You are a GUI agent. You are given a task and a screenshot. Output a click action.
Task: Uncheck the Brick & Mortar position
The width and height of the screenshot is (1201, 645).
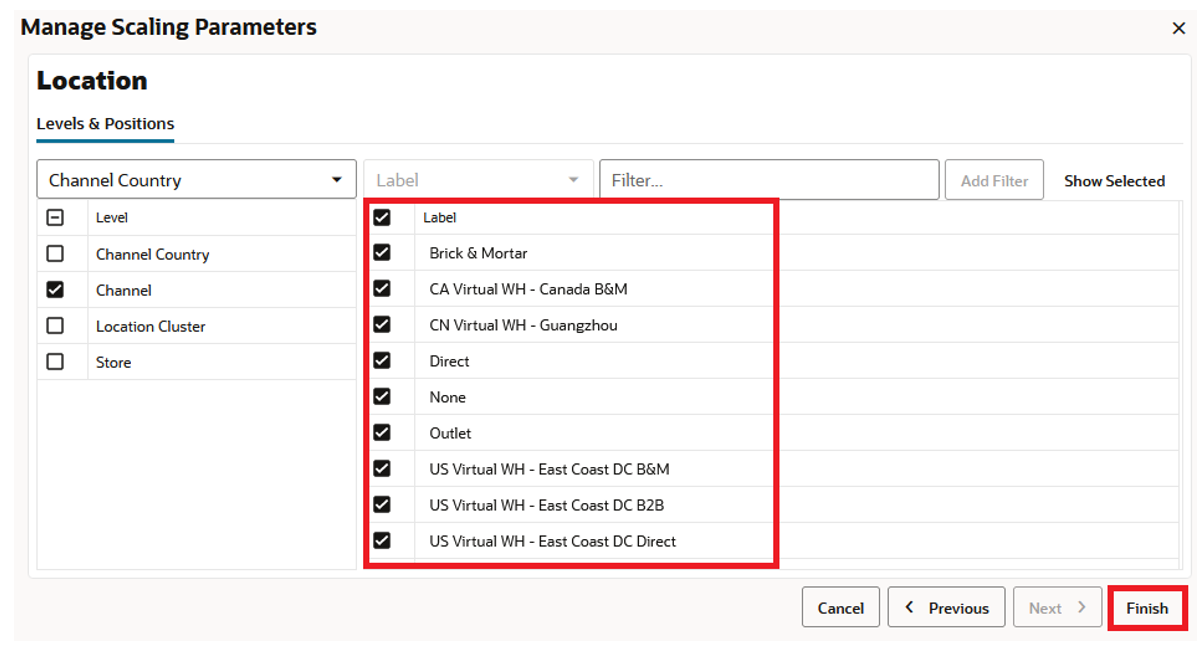coord(382,252)
